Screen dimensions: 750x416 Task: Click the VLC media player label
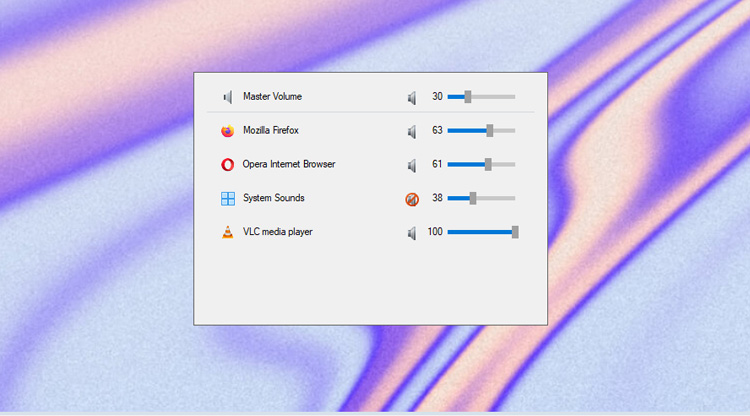click(x=277, y=232)
